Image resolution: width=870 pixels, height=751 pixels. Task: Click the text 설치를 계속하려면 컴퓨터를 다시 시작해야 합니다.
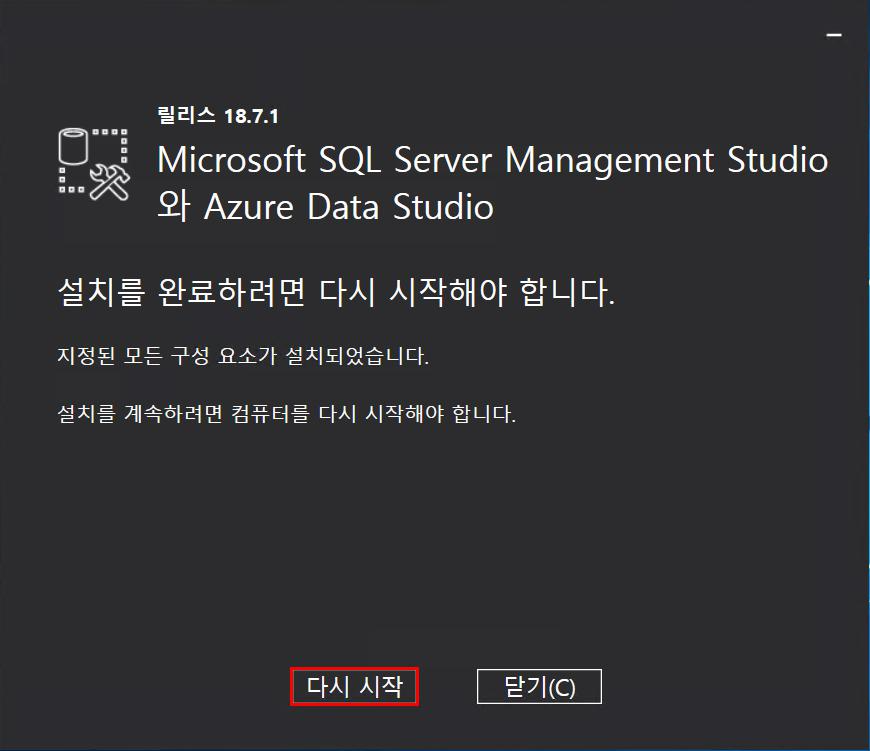[287, 413]
